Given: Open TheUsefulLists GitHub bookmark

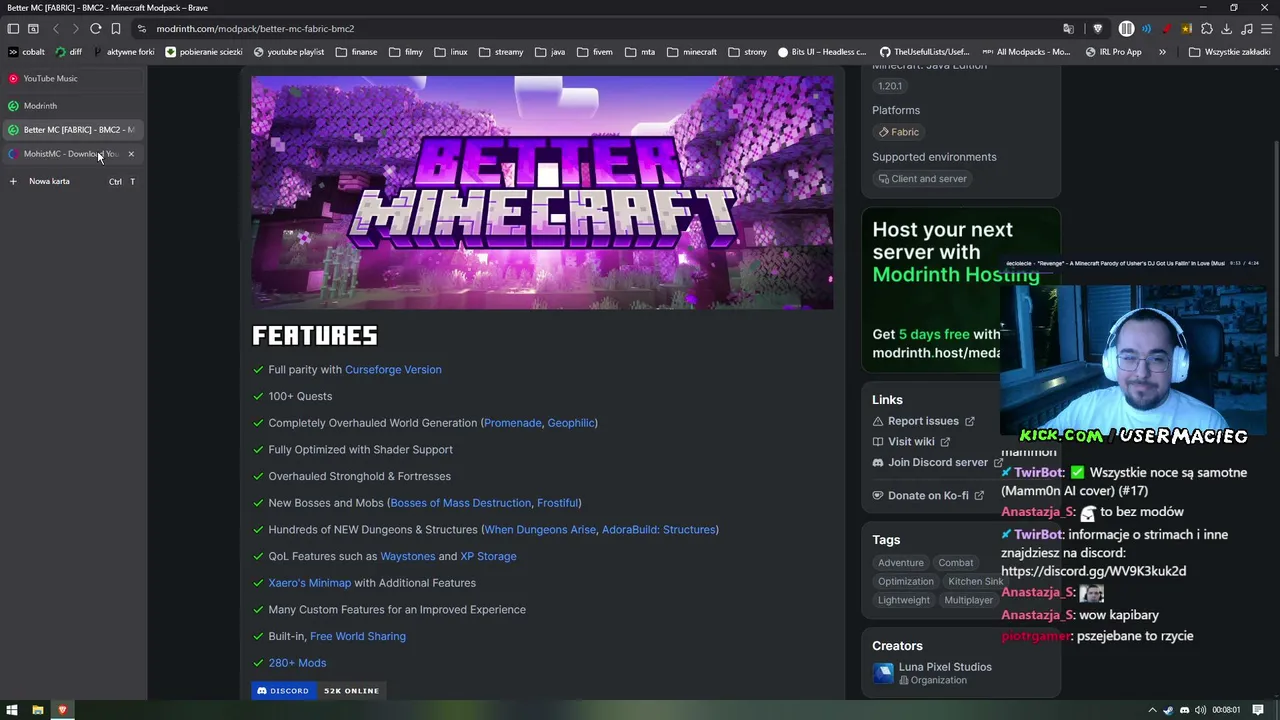Looking at the screenshot, I should pyautogui.click(x=925, y=52).
